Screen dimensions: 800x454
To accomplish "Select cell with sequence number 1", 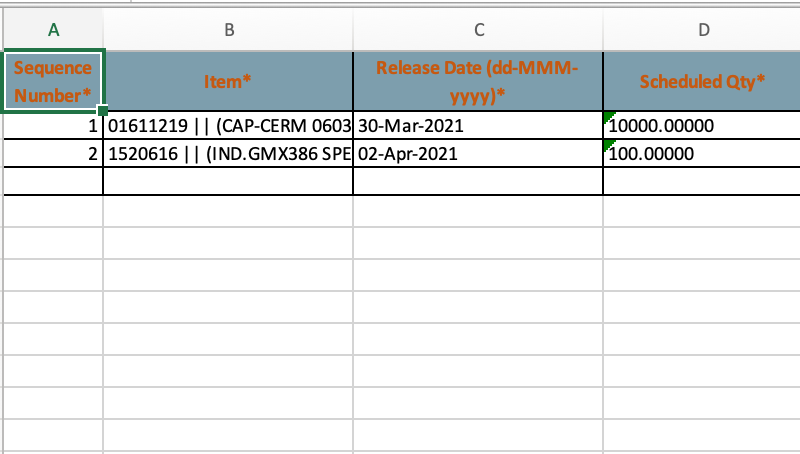I will coord(53,126).
